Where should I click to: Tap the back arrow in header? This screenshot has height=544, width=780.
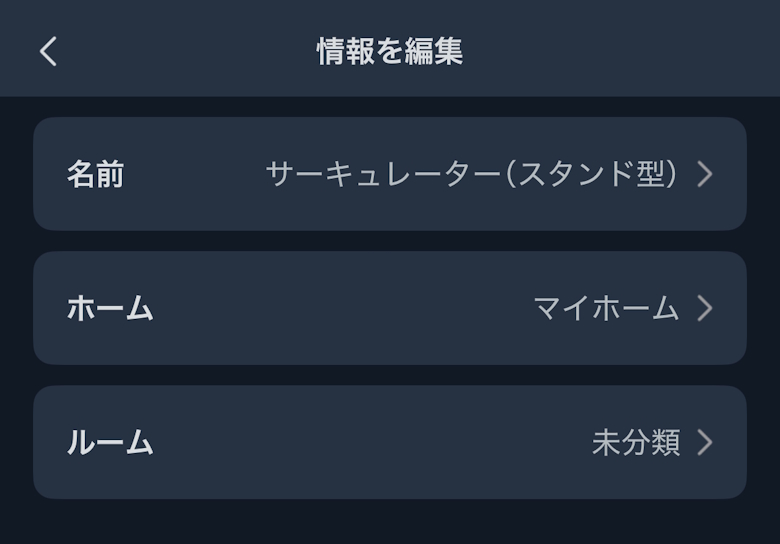(x=48, y=51)
